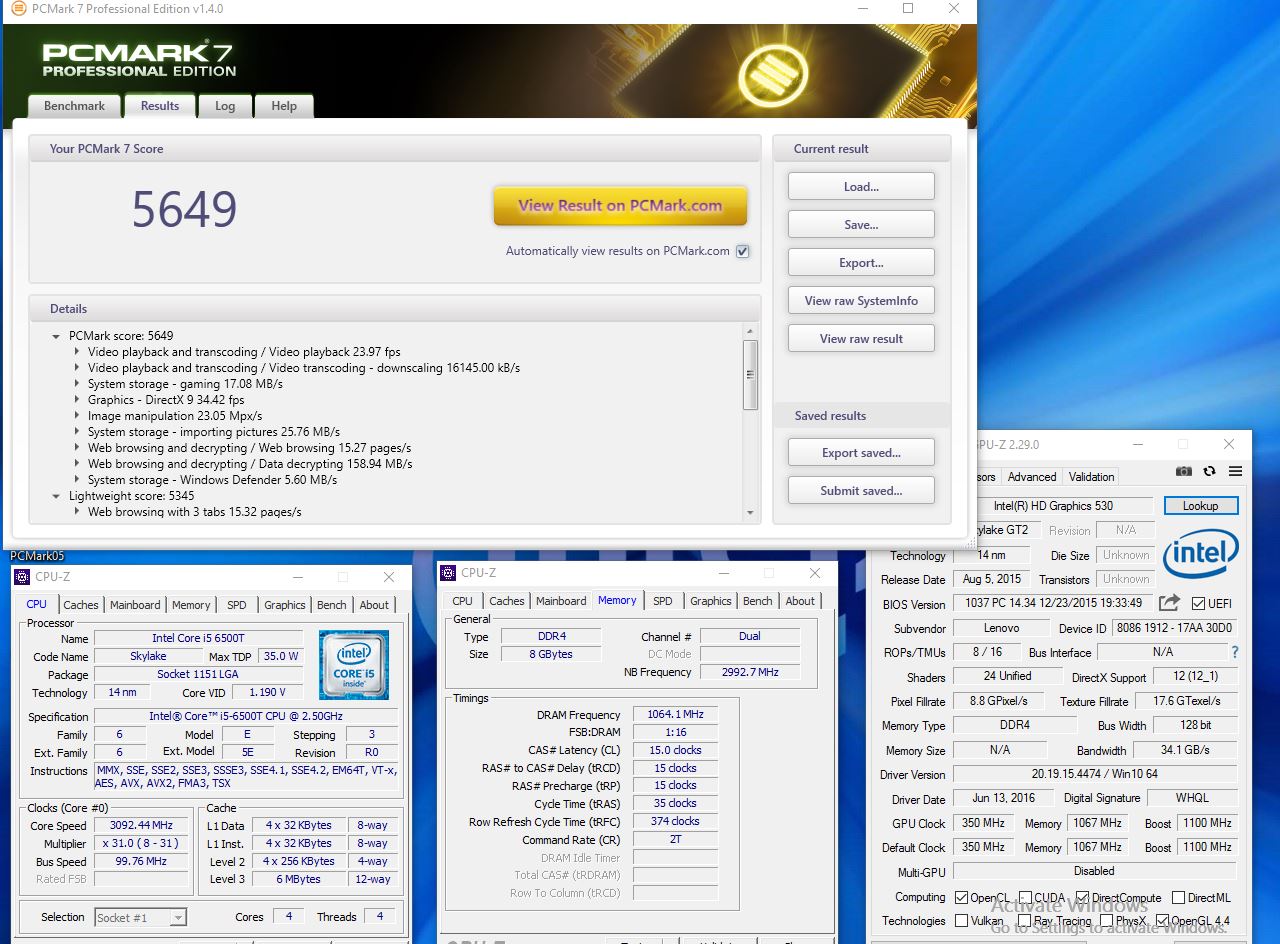Open SPD tab in CPU-Z memory window
This screenshot has width=1280, height=944.
coord(663,601)
